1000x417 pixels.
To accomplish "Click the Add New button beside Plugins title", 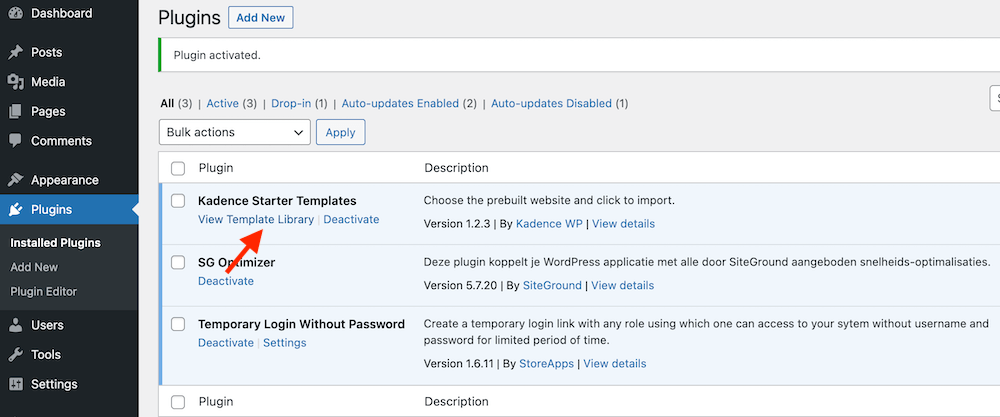I will 260,18.
